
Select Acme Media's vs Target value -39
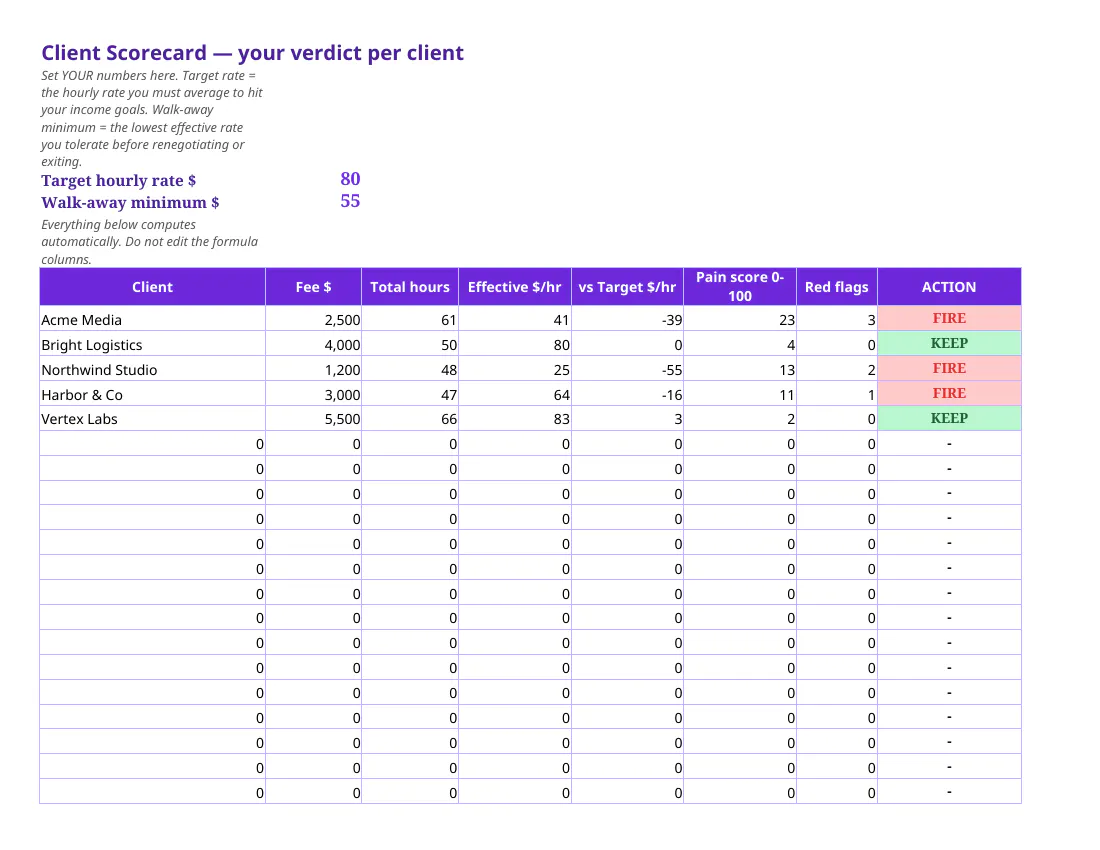[x=627, y=320]
